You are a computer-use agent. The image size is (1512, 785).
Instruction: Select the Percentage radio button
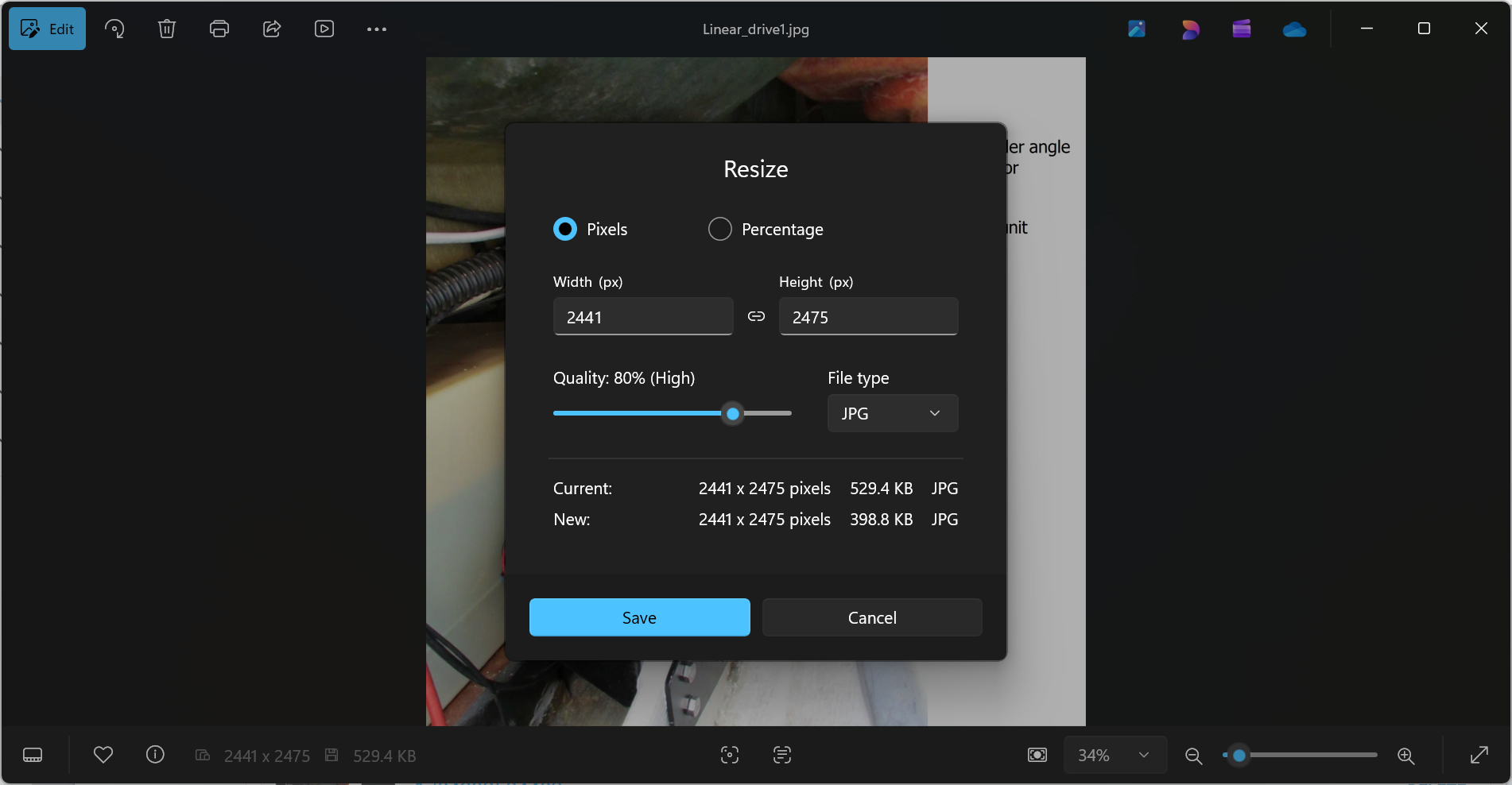[720, 229]
